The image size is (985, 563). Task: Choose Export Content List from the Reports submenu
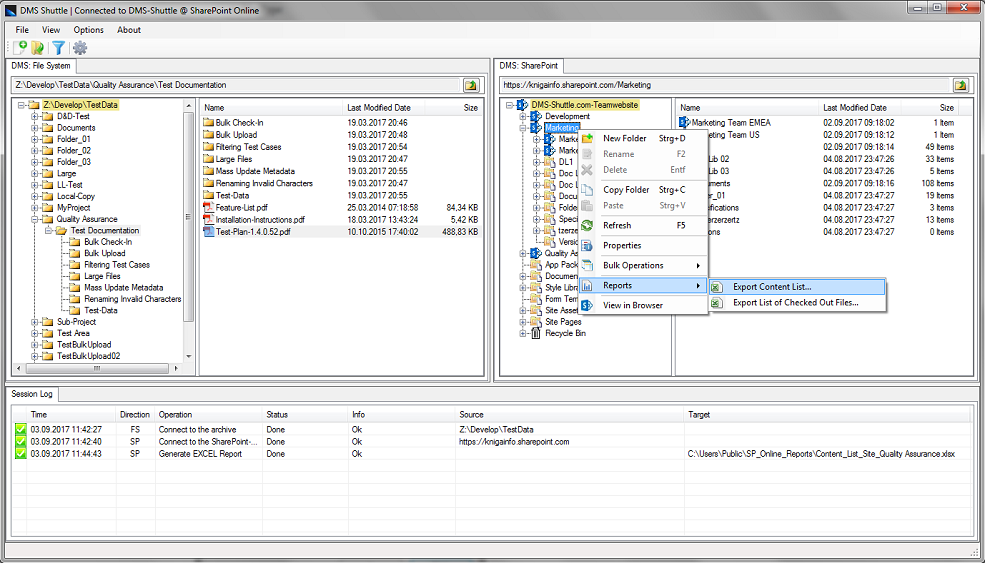[x=797, y=287]
